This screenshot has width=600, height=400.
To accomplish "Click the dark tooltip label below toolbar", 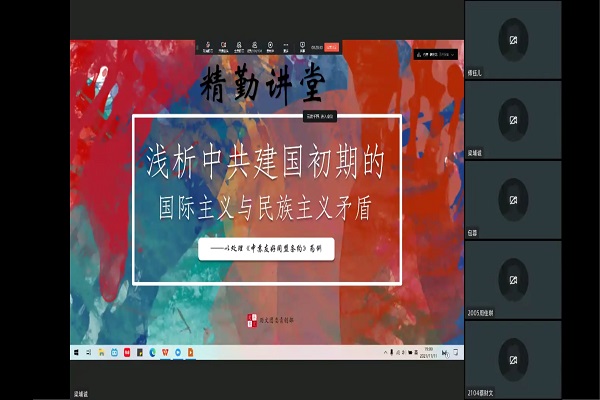I will click(318, 116).
